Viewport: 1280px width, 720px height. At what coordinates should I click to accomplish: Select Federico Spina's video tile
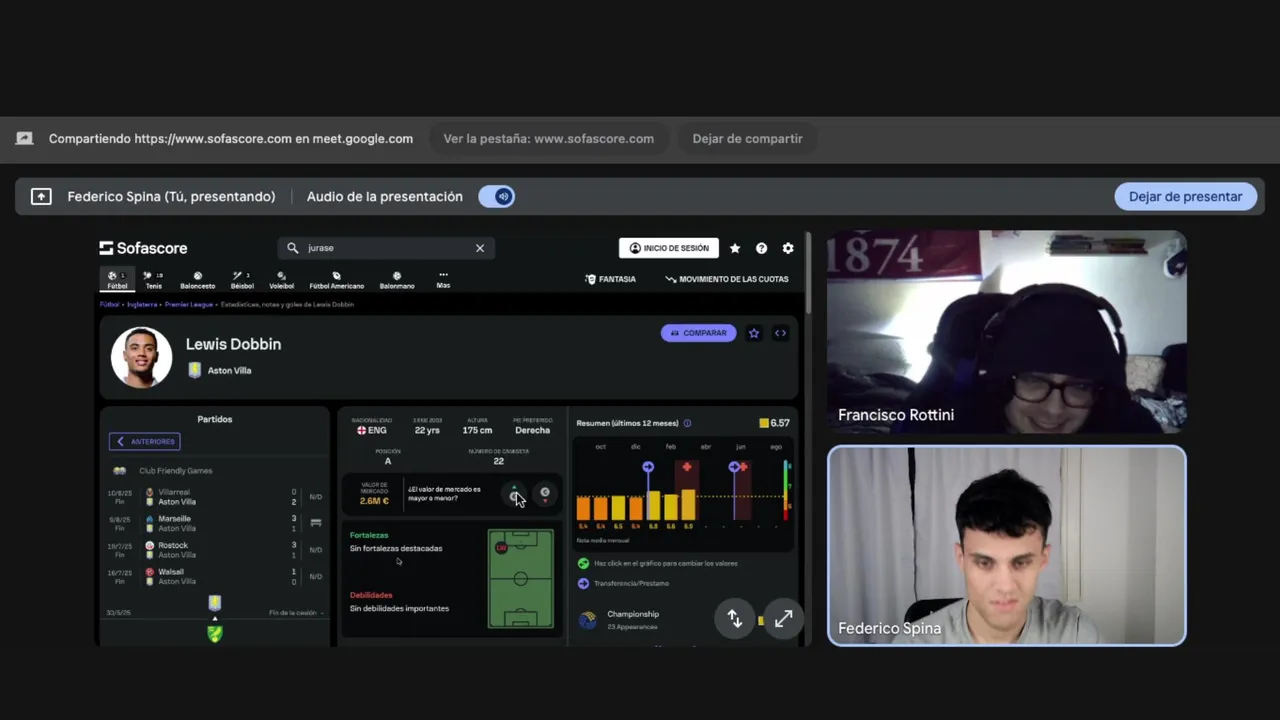tap(1006, 546)
